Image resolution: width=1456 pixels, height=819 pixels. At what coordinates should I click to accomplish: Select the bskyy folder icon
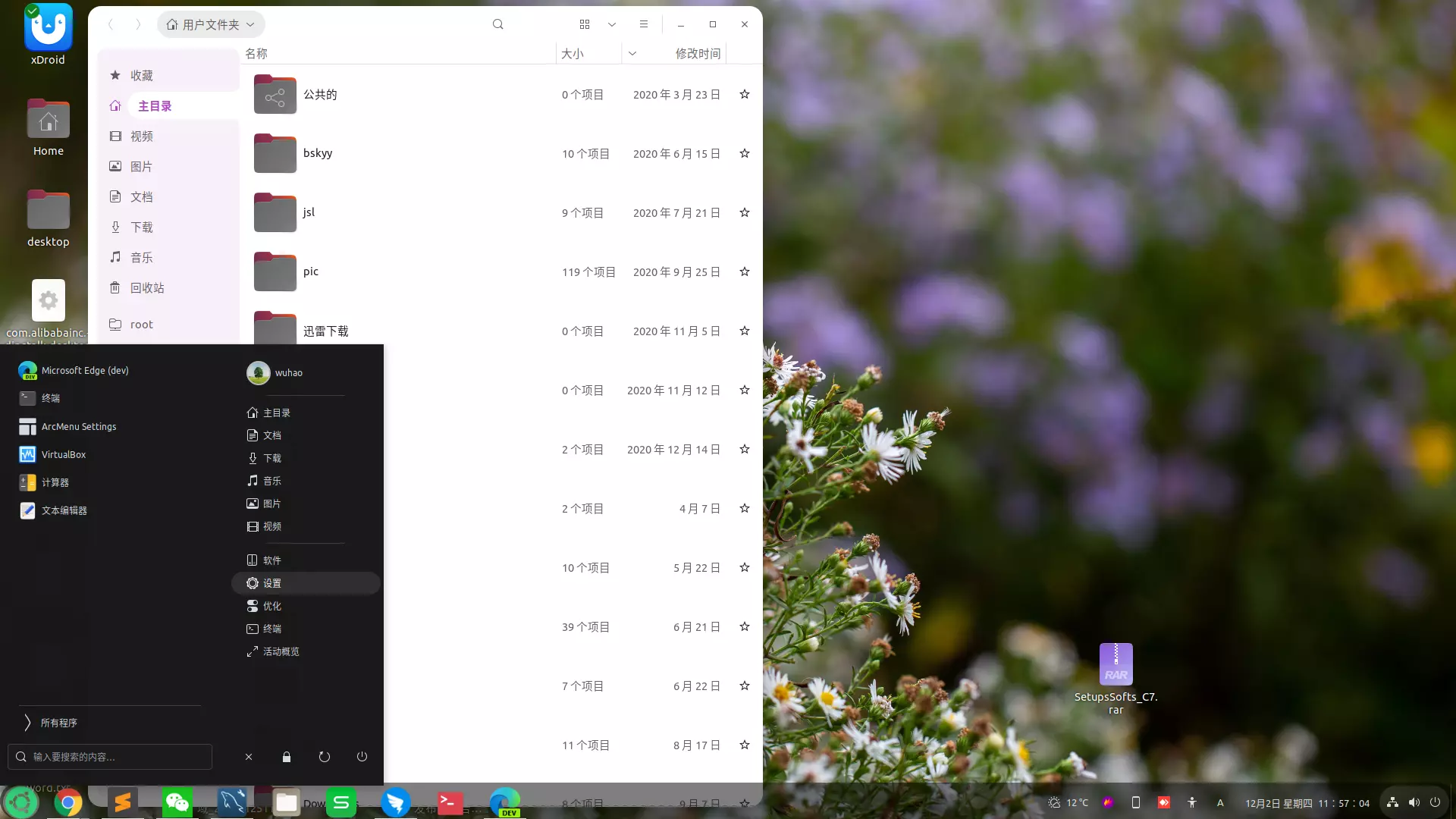coord(275,153)
